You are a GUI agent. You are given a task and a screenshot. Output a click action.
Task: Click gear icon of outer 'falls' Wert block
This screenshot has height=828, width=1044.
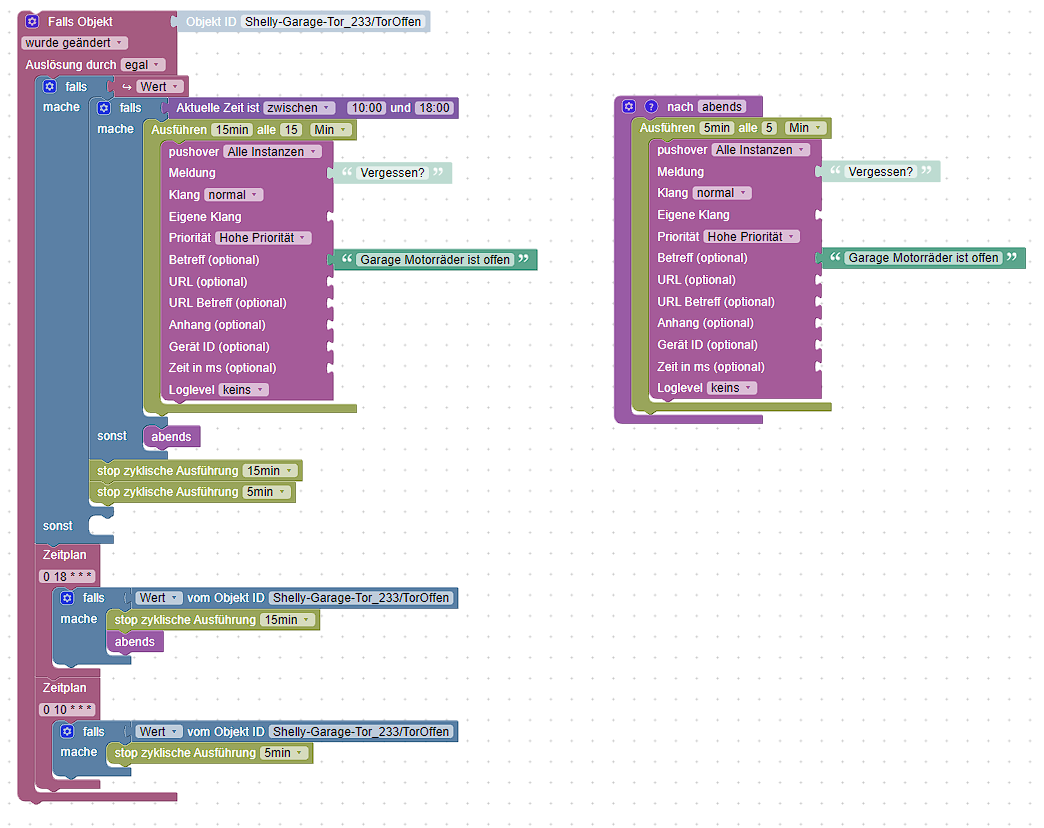(49, 87)
